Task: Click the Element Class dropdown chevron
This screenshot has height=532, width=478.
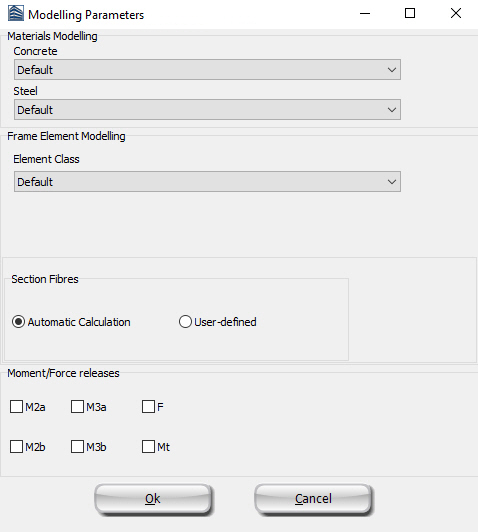Action: tap(391, 182)
